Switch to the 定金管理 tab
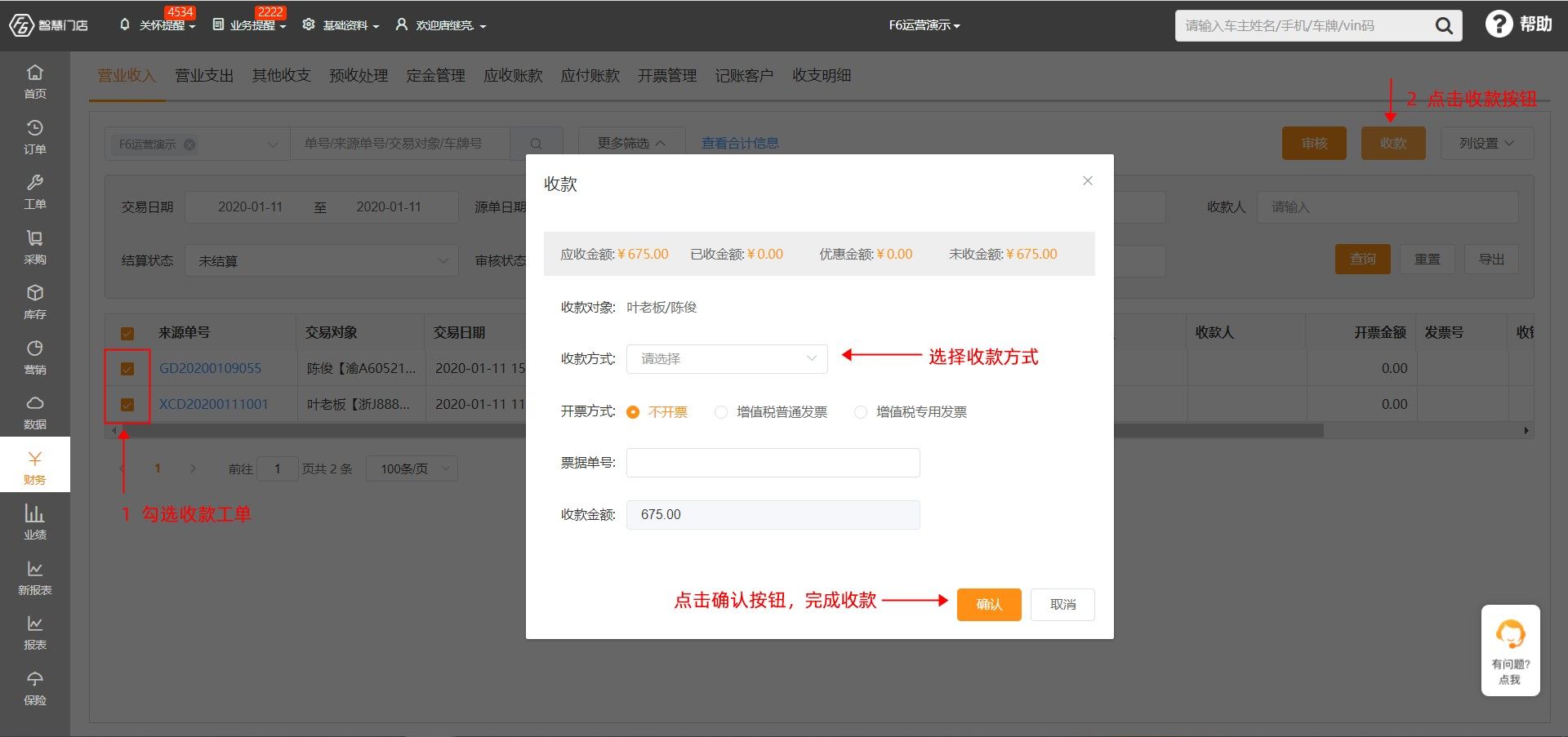The image size is (1568, 737). [x=435, y=75]
